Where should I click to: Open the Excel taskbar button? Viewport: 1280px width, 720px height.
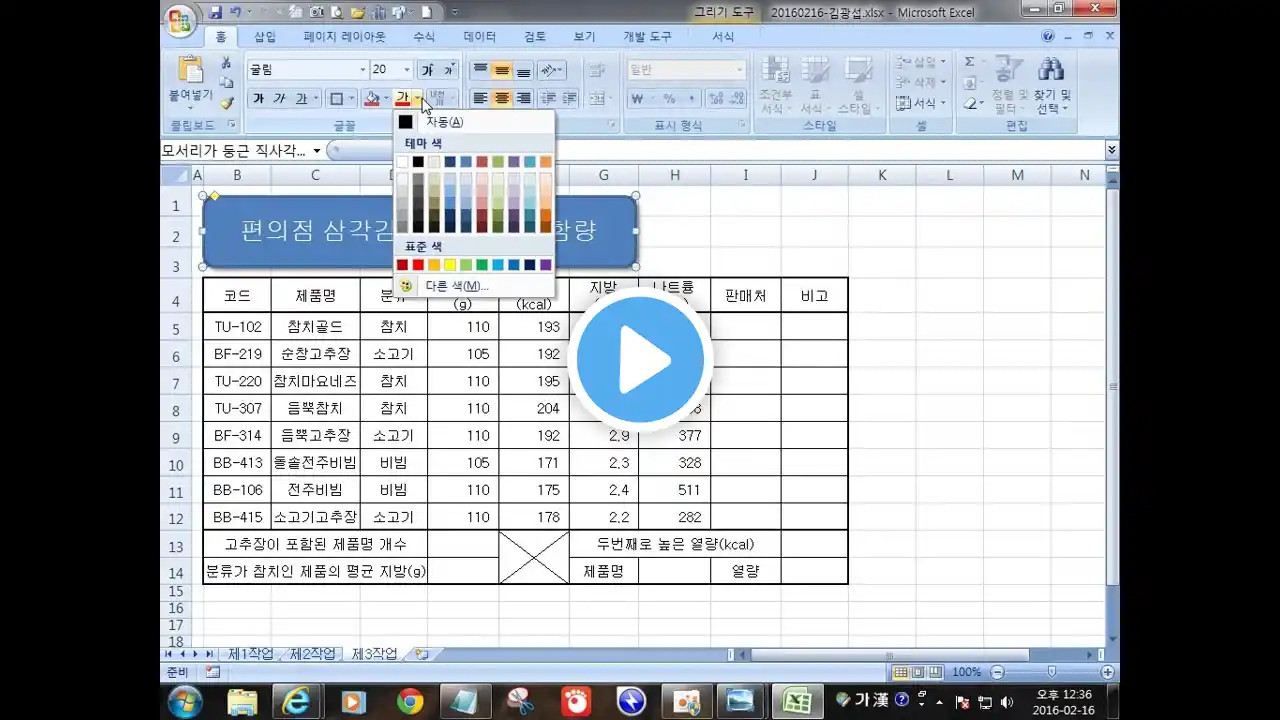pos(798,702)
